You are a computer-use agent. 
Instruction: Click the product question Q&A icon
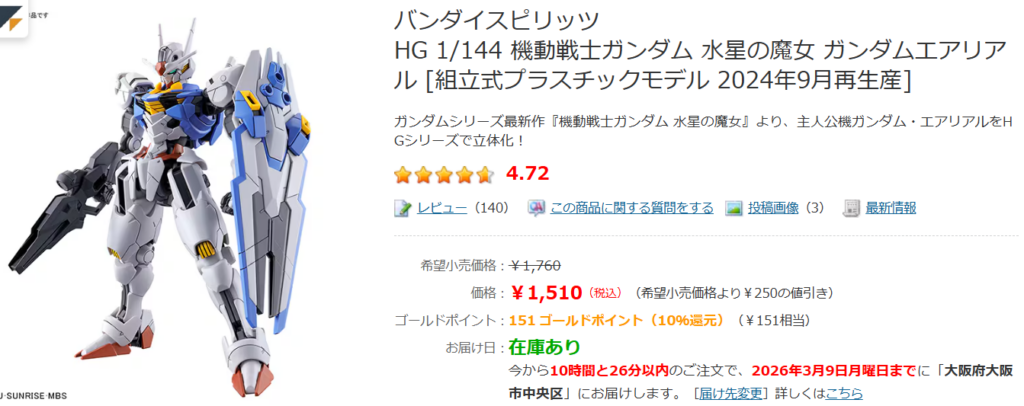(x=536, y=208)
